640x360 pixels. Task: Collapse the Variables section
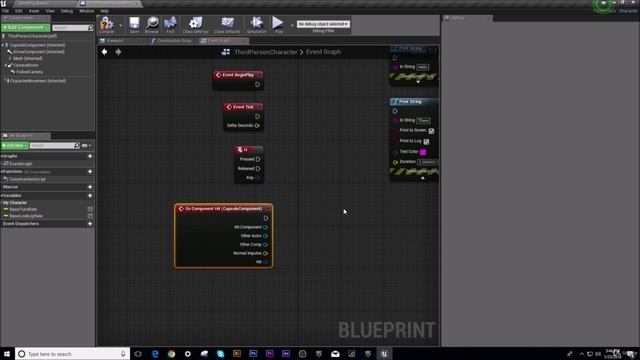[x=2, y=196]
